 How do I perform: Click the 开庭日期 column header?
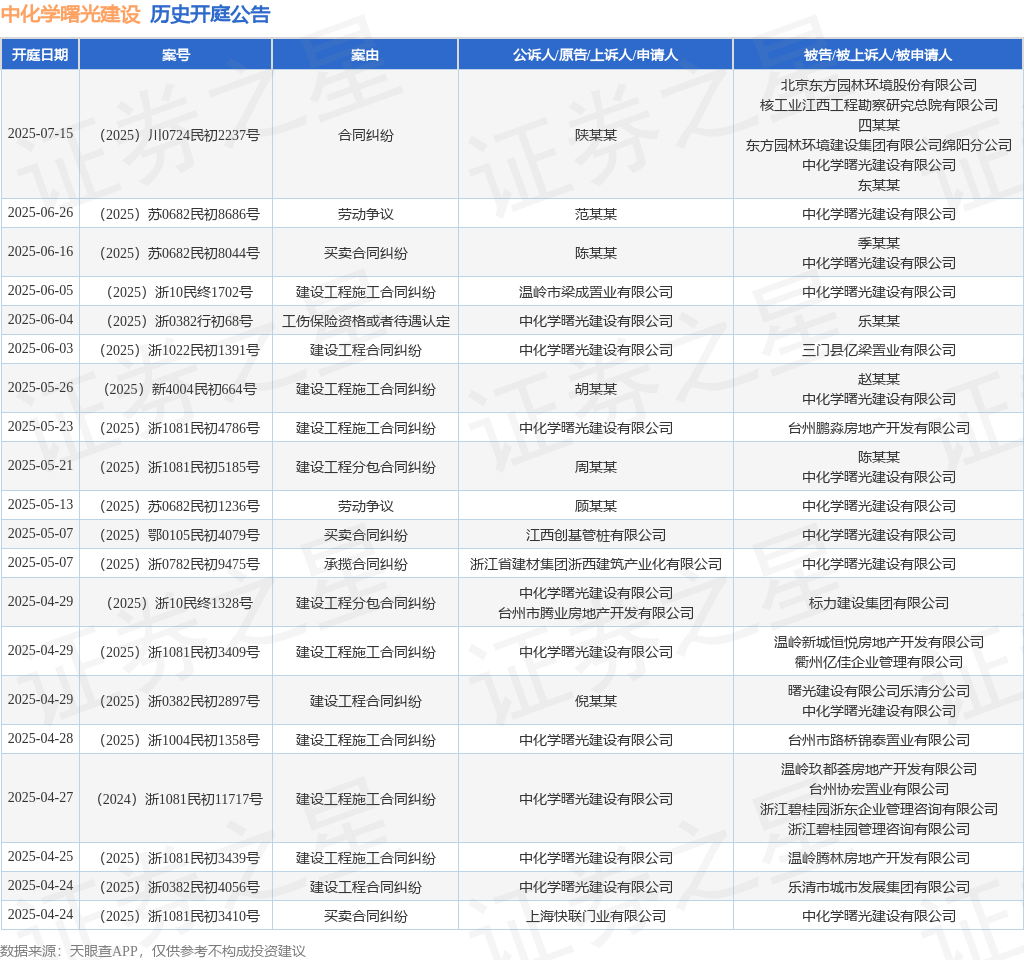[x=40, y=55]
